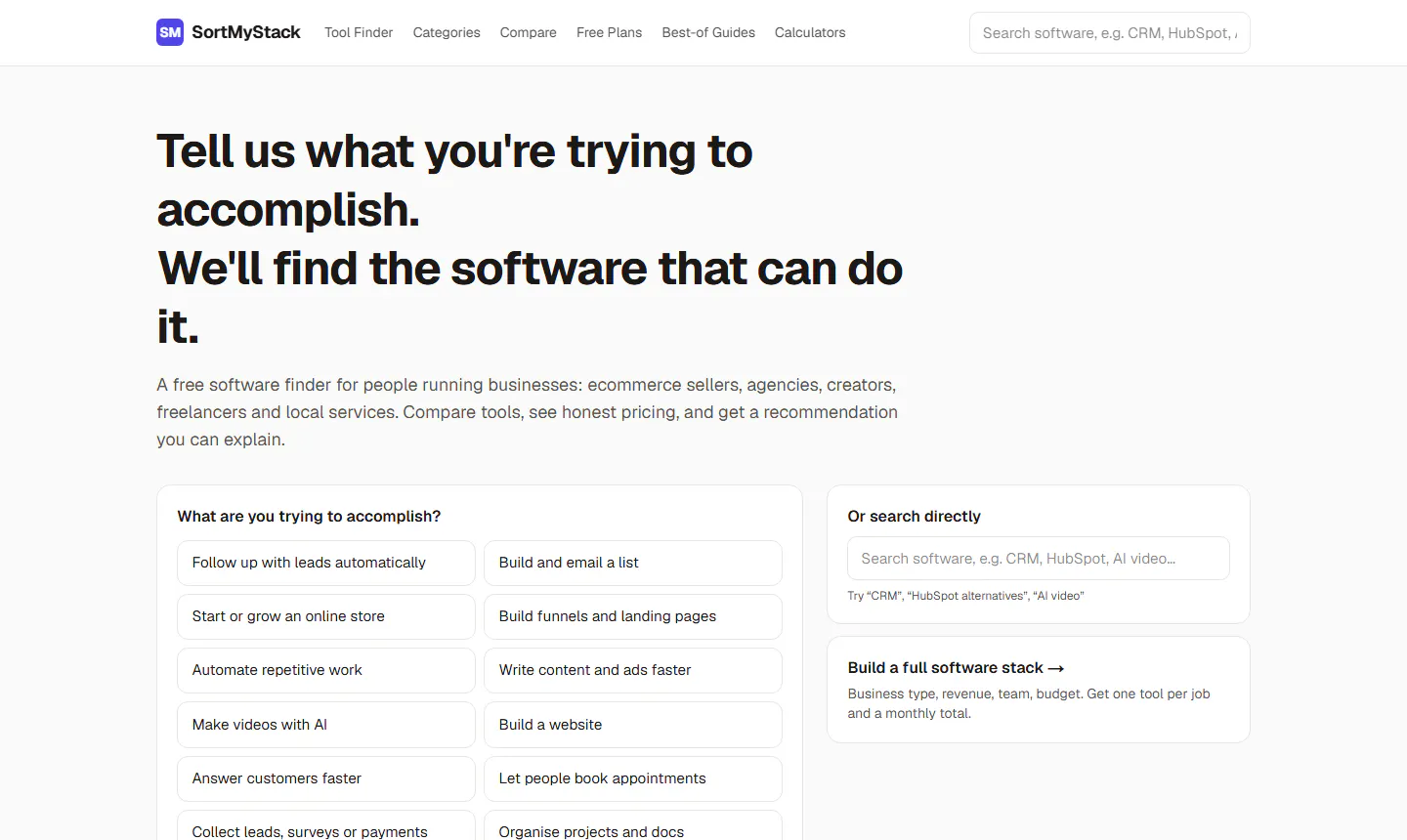Open the Tool Finder menu item
Viewport: 1407px width, 840px height.
pos(359,32)
